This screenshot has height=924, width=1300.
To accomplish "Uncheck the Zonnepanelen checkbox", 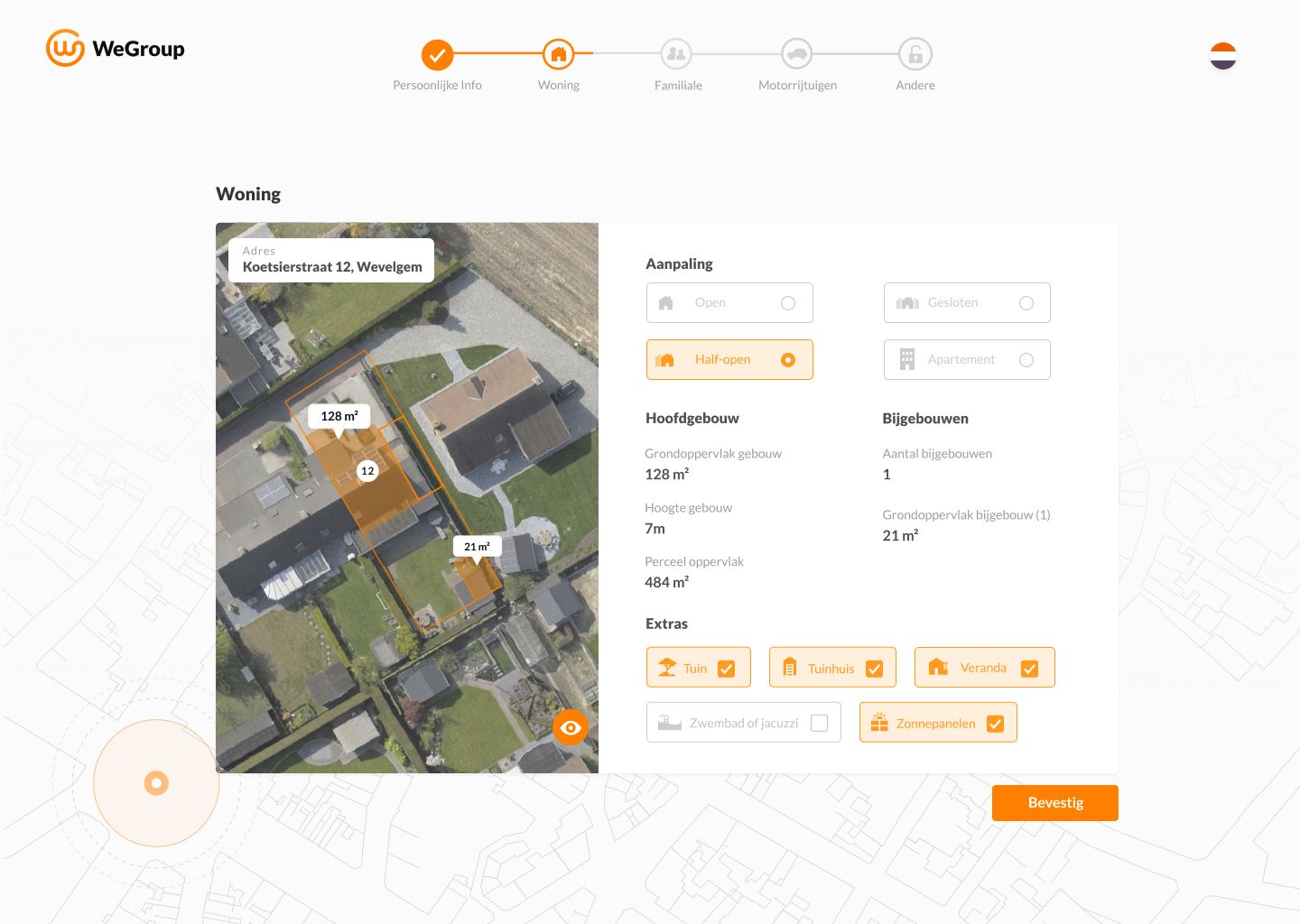I will pos(996,724).
